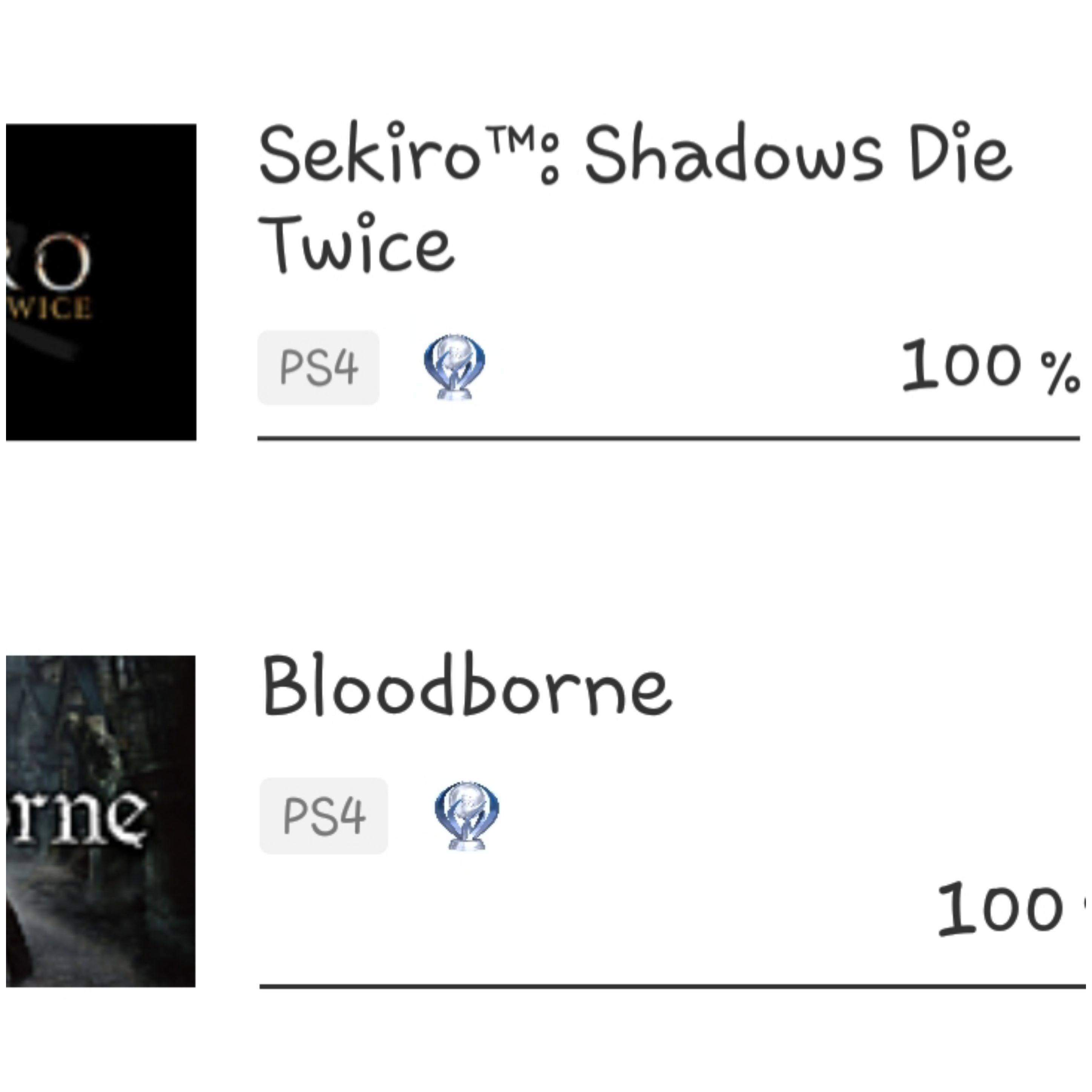
Task: Click the WICE text on Sekiro cover
Action: click(x=50, y=308)
